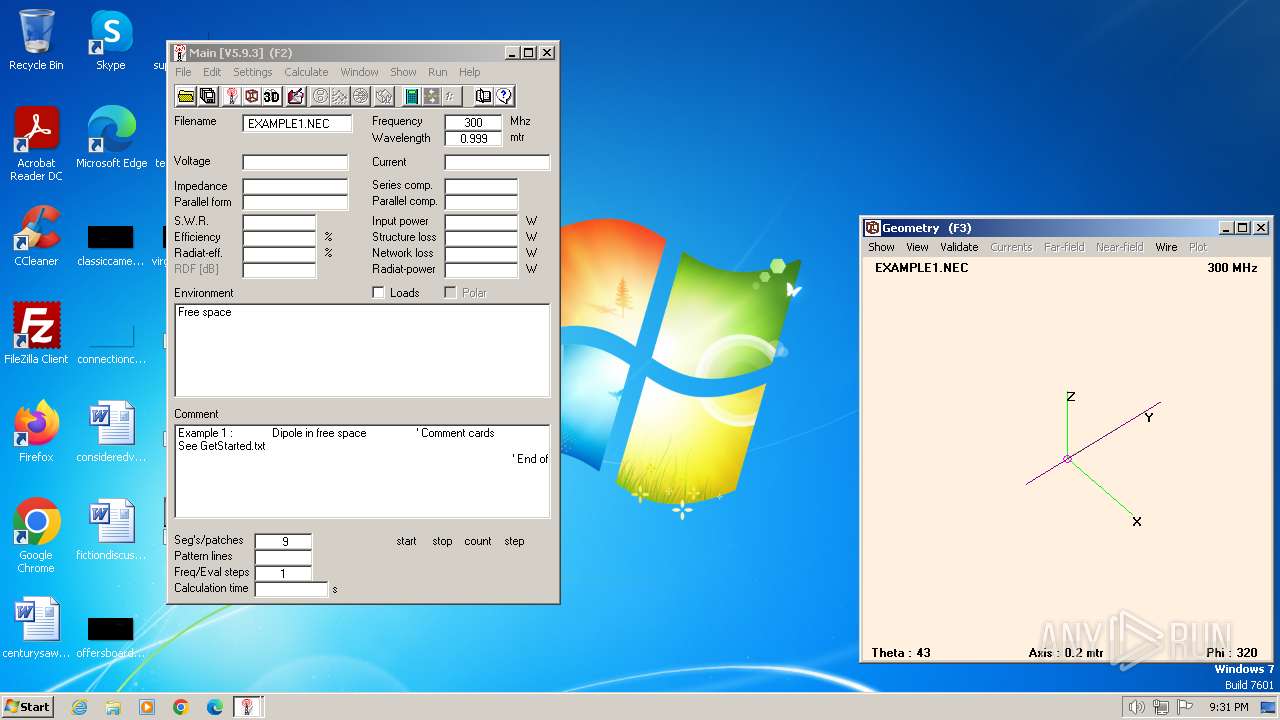Click the taskbar clock showing 9:31 PM
The width and height of the screenshot is (1280, 720).
click(x=1228, y=707)
